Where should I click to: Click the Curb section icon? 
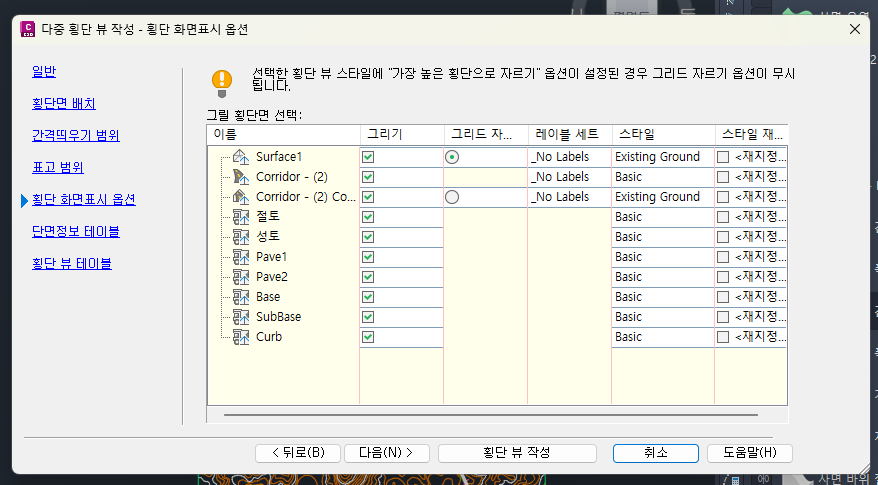point(240,337)
